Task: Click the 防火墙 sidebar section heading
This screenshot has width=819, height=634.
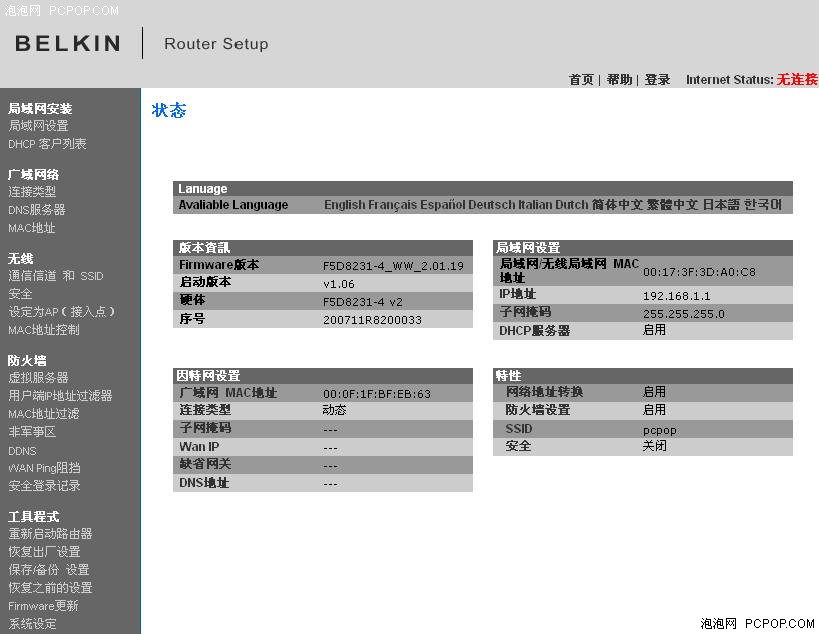Action: (27, 360)
